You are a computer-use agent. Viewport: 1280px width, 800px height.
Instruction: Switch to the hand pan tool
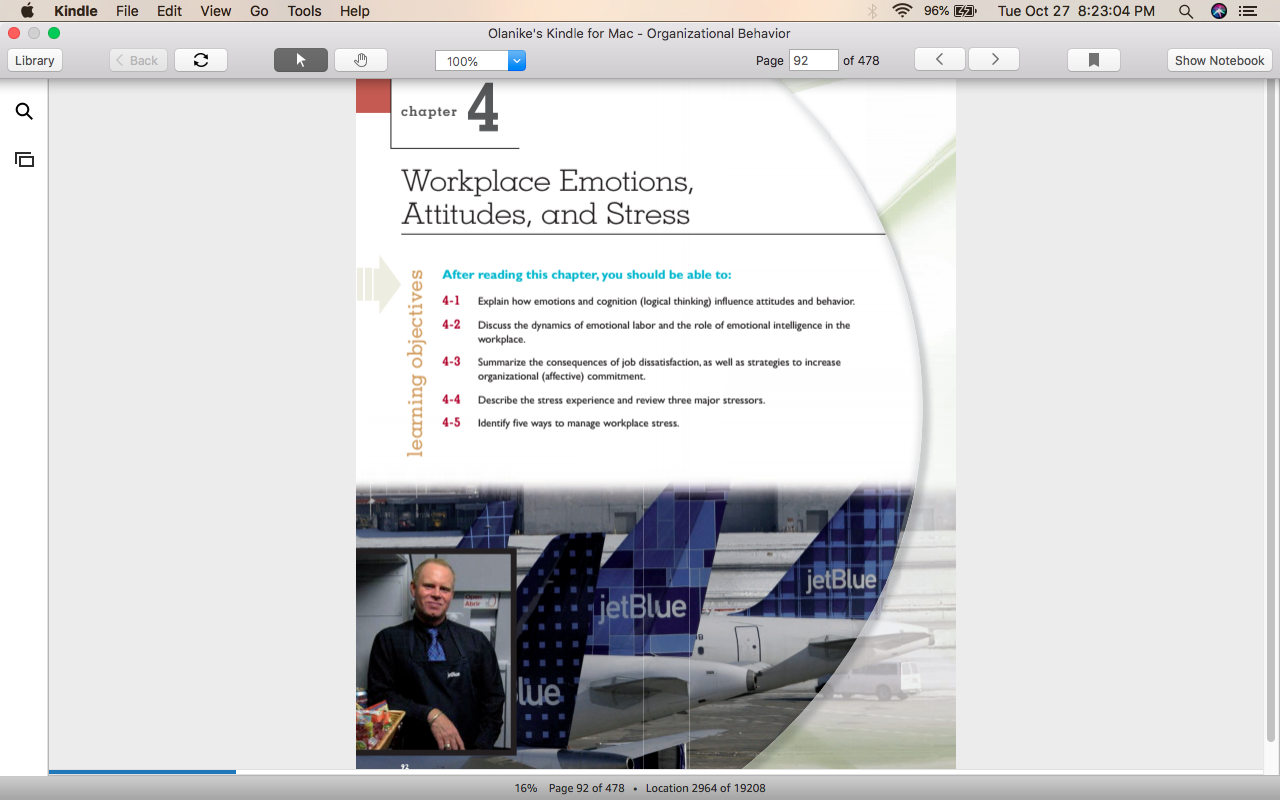[x=361, y=60]
